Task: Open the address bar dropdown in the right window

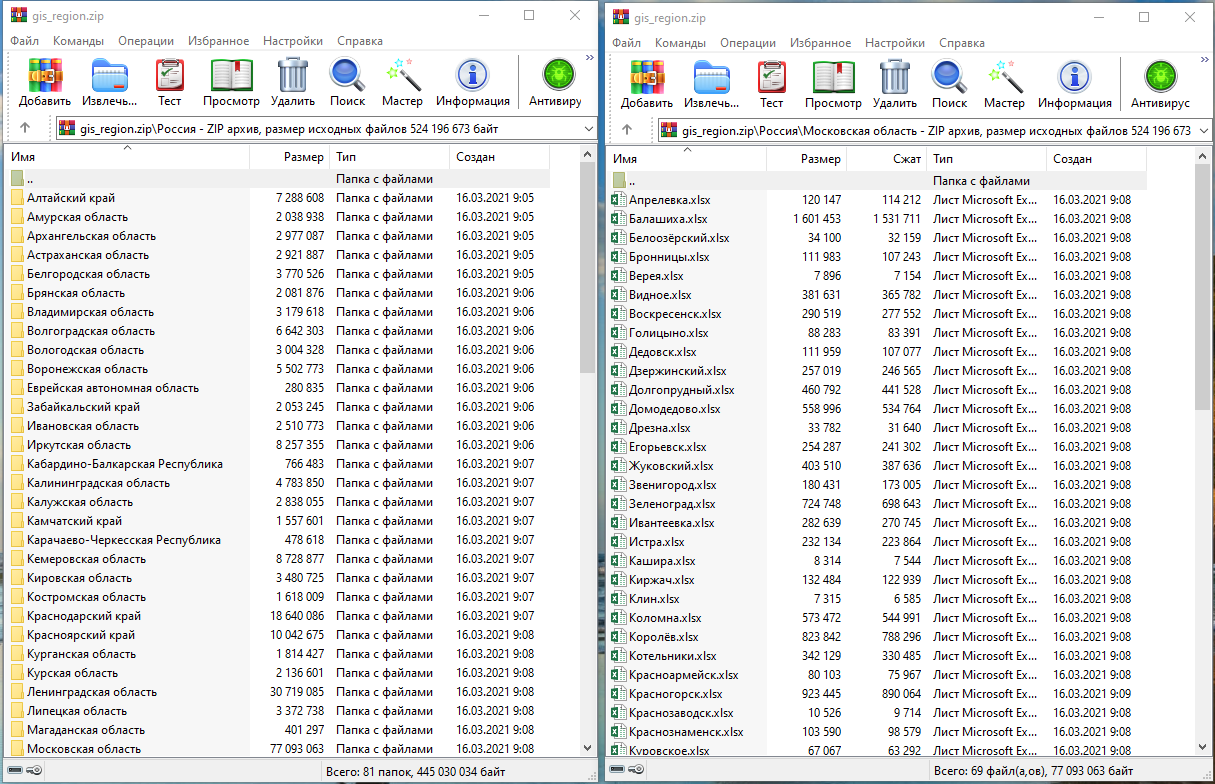Action: 1200,130
